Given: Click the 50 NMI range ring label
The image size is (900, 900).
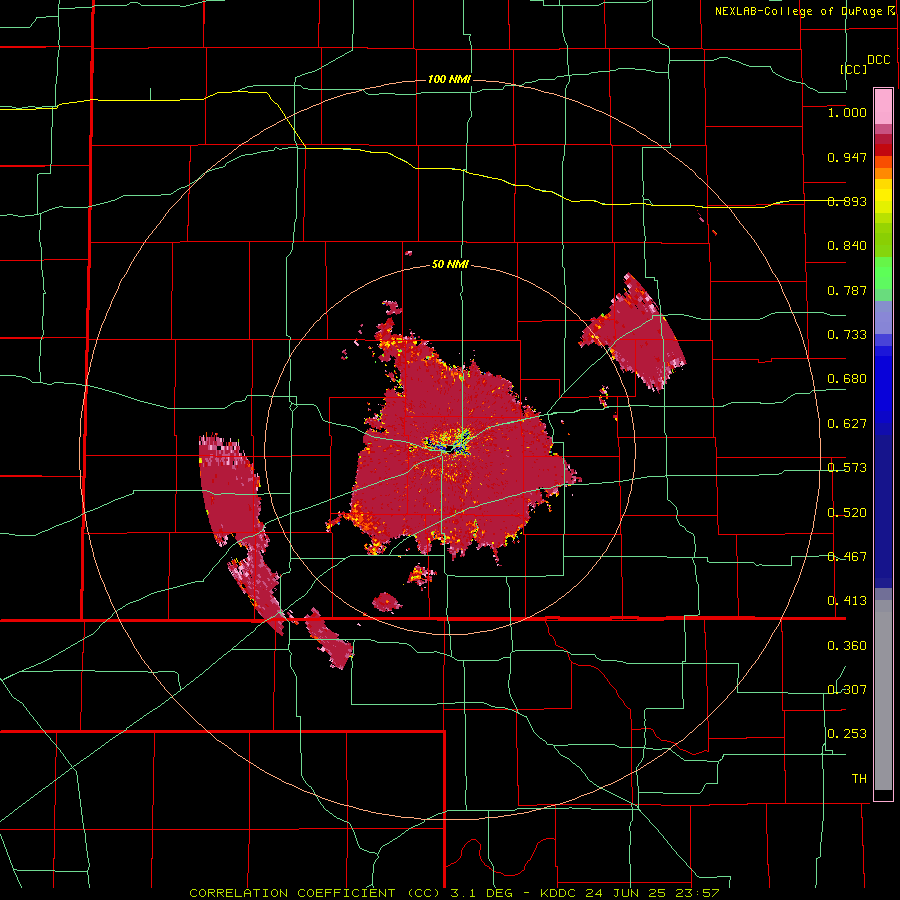Looking at the screenshot, I should click(x=450, y=265).
